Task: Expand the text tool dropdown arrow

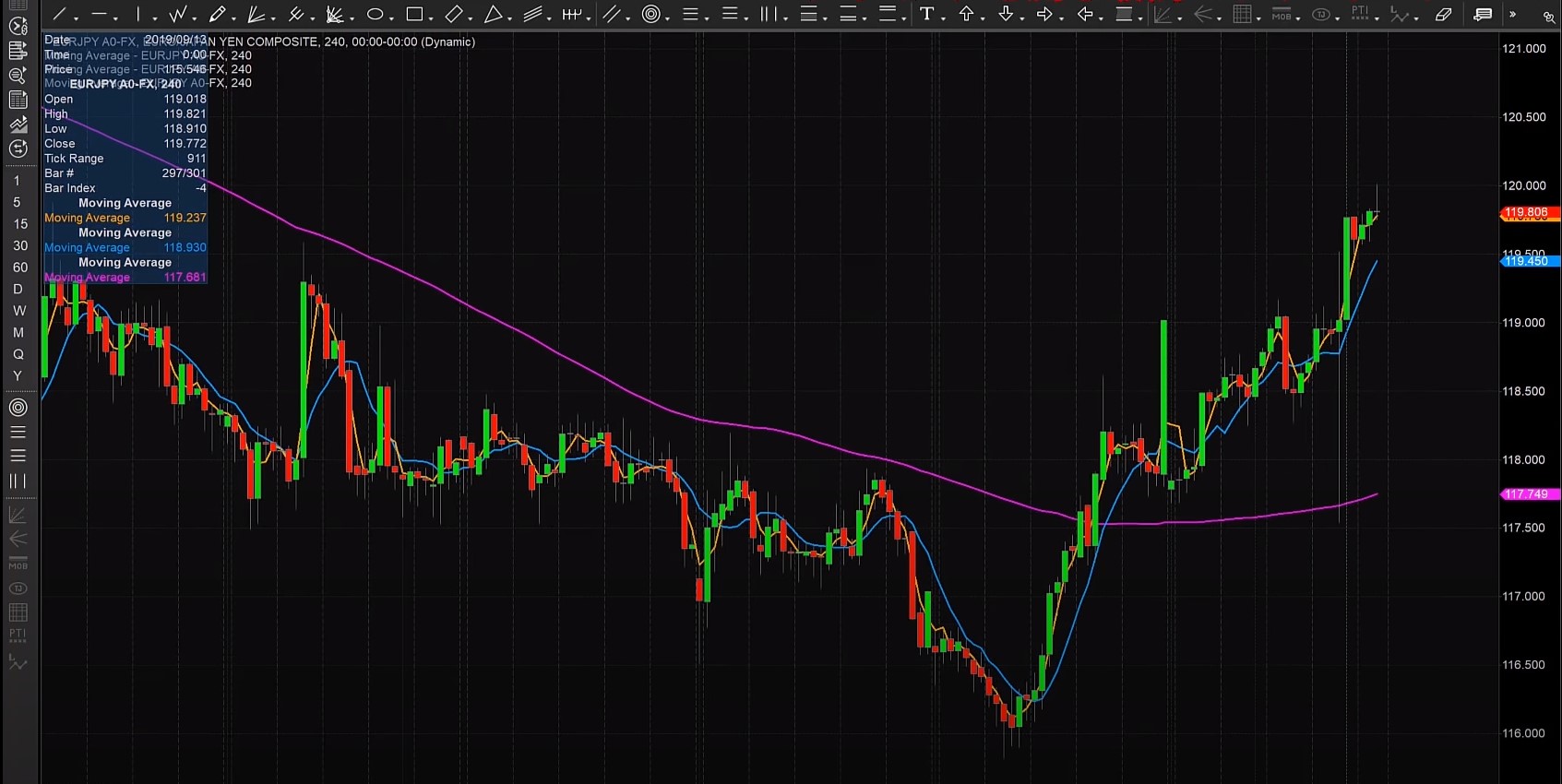Action: point(944,18)
